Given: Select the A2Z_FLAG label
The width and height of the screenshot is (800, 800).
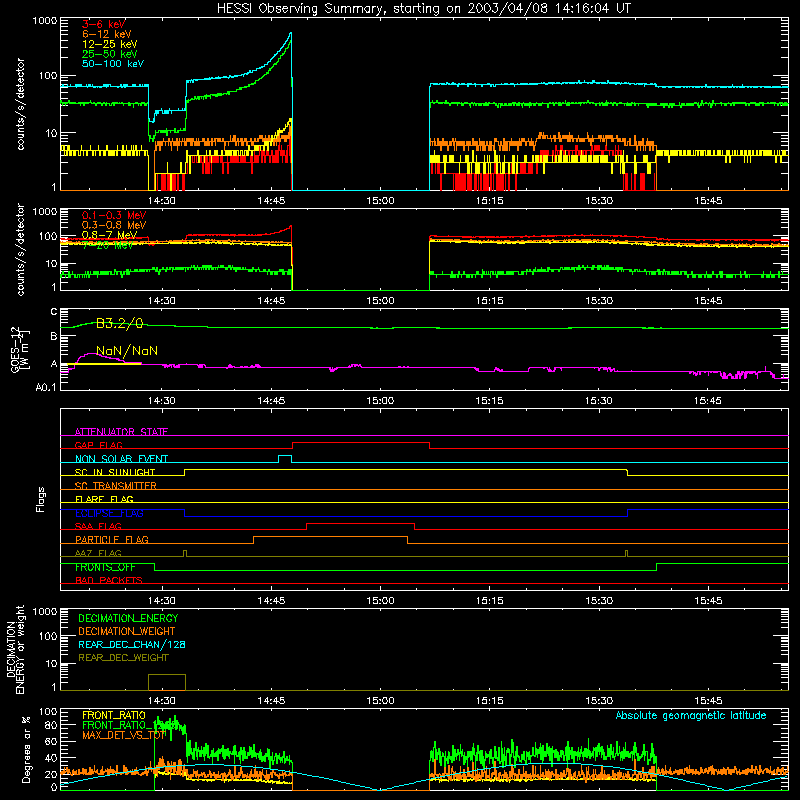Looking at the screenshot, I should [98, 553].
